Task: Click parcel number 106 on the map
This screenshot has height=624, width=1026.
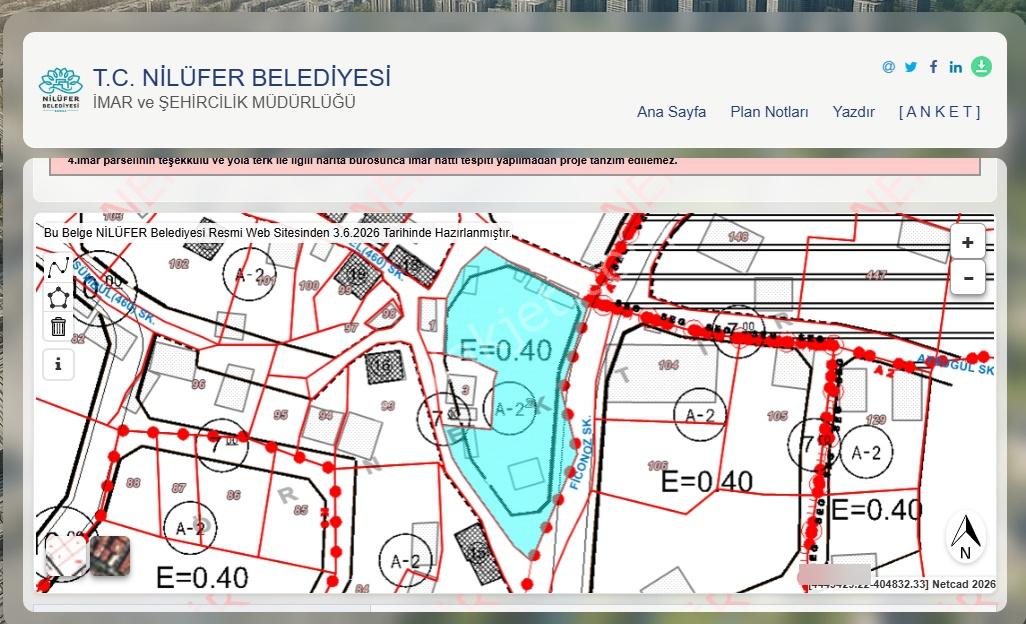Action: pos(658,466)
